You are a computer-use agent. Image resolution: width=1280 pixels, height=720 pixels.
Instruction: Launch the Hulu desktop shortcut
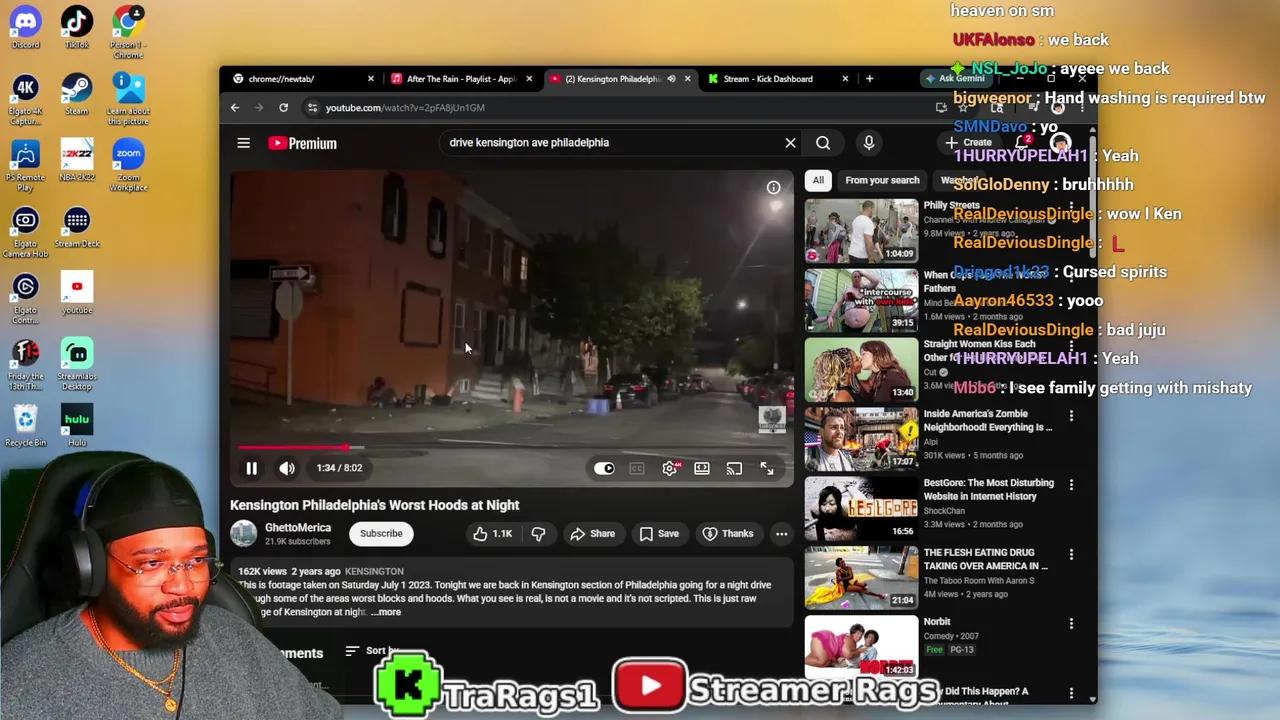(77, 426)
